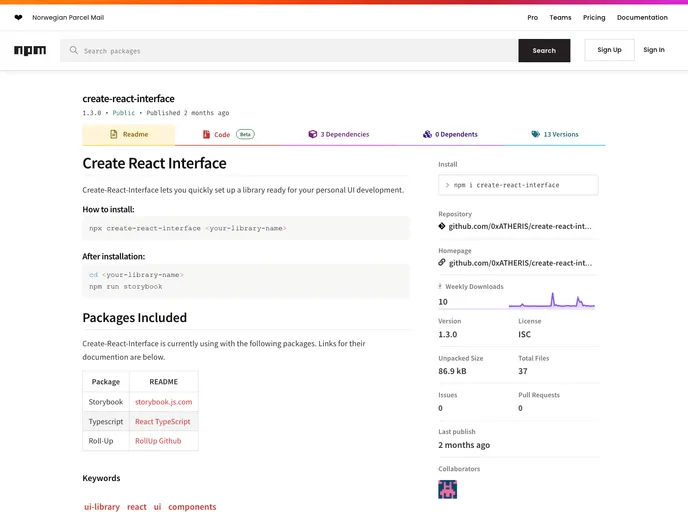View the 0 Dependents tab

click(x=450, y=134)
